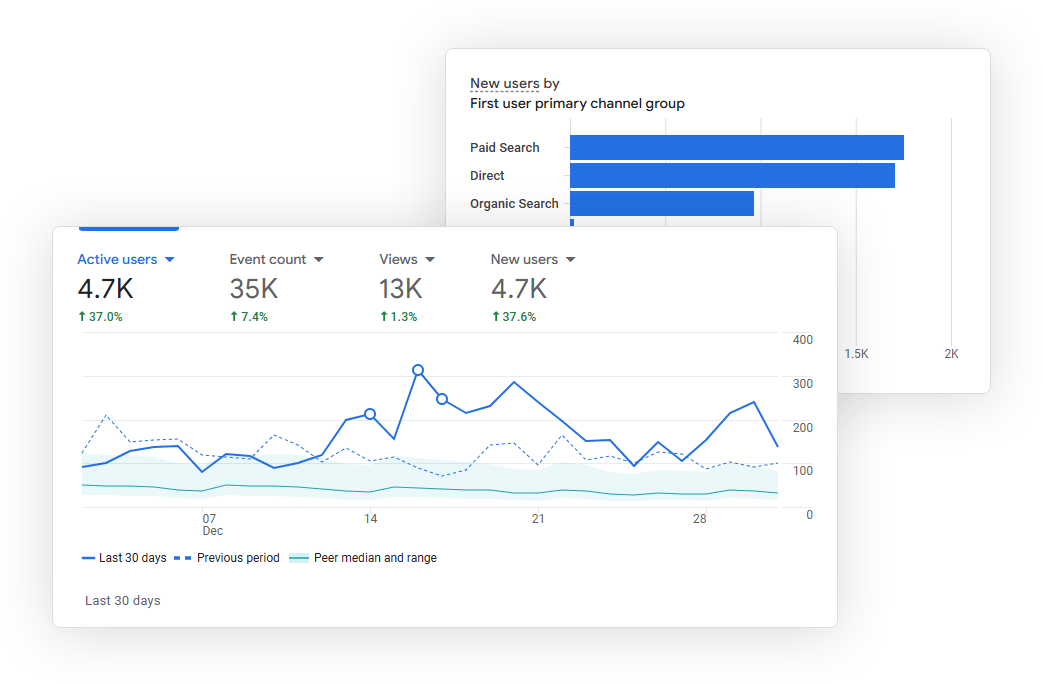The image size is (1043, 684).
Task: Click the green up arrow beside 1.3%
Action: pos(384,317)
